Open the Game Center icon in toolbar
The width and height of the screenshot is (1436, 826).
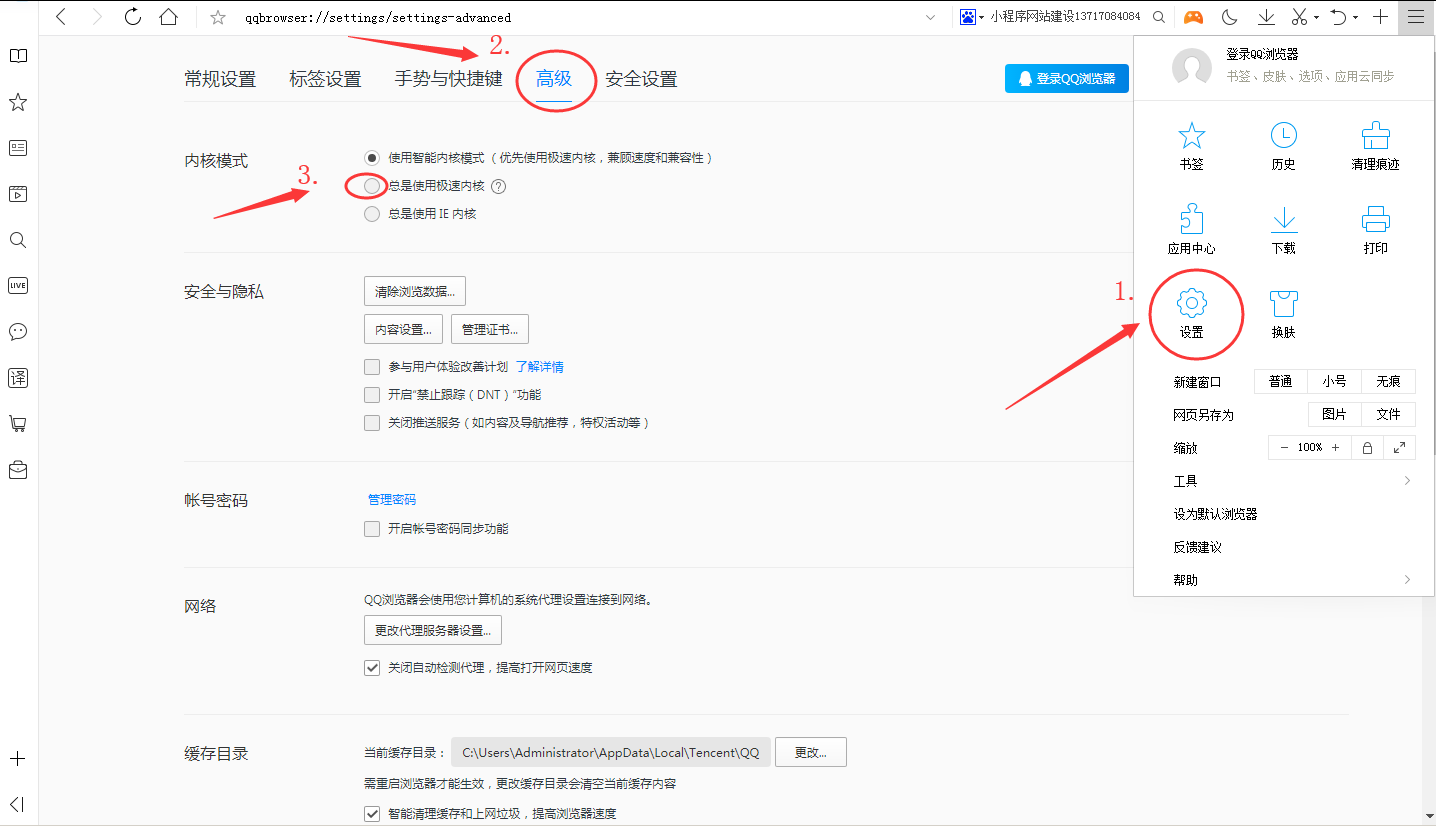pyautogui.click(x=1194, y=17)
